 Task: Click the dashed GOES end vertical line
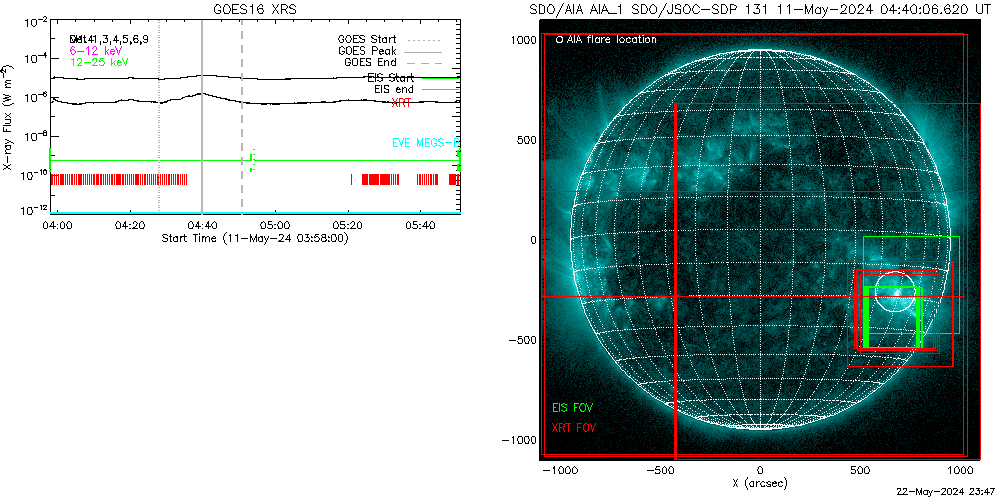coord(242,117)
